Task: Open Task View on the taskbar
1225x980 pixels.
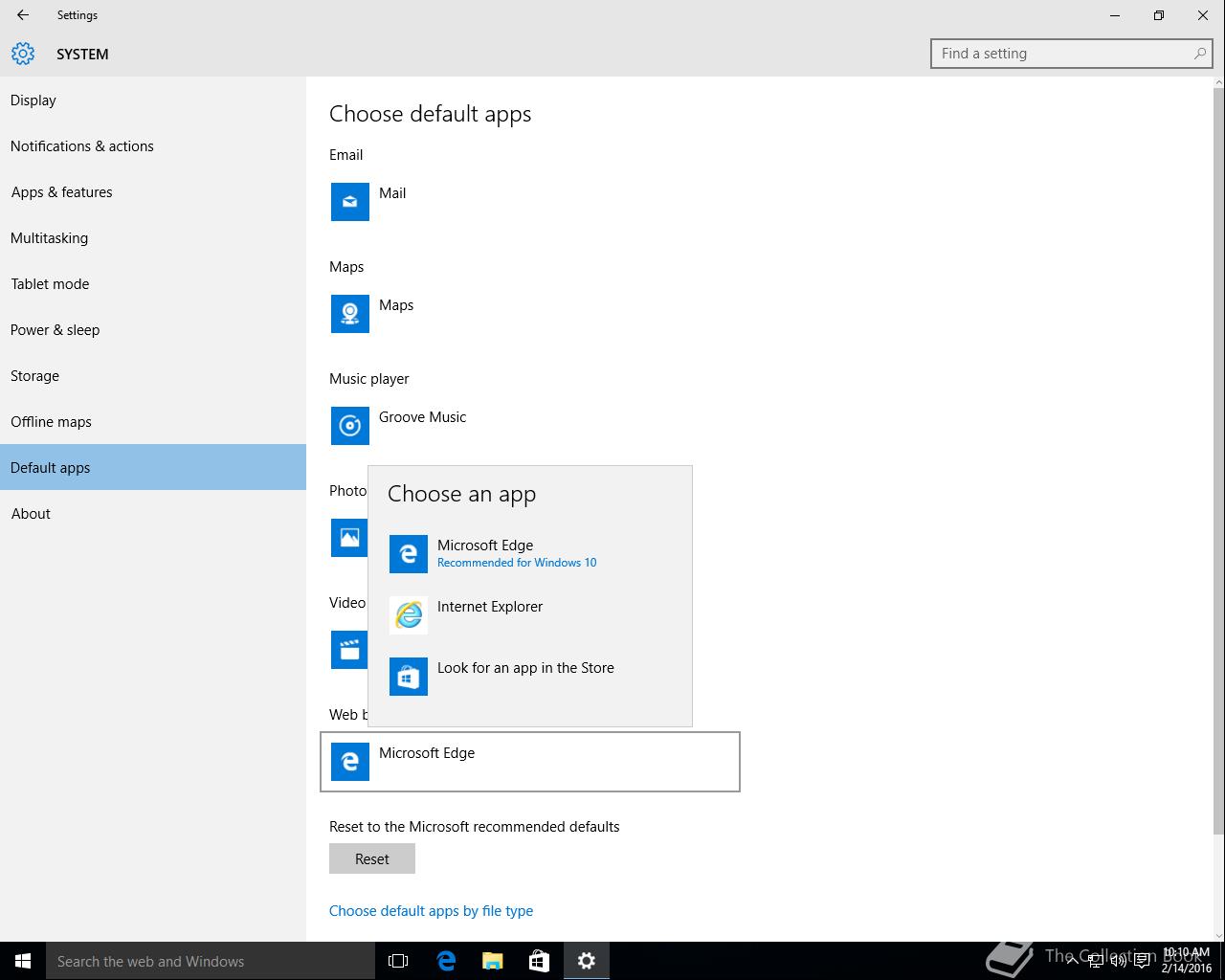Action: click(x=398, y=961)
